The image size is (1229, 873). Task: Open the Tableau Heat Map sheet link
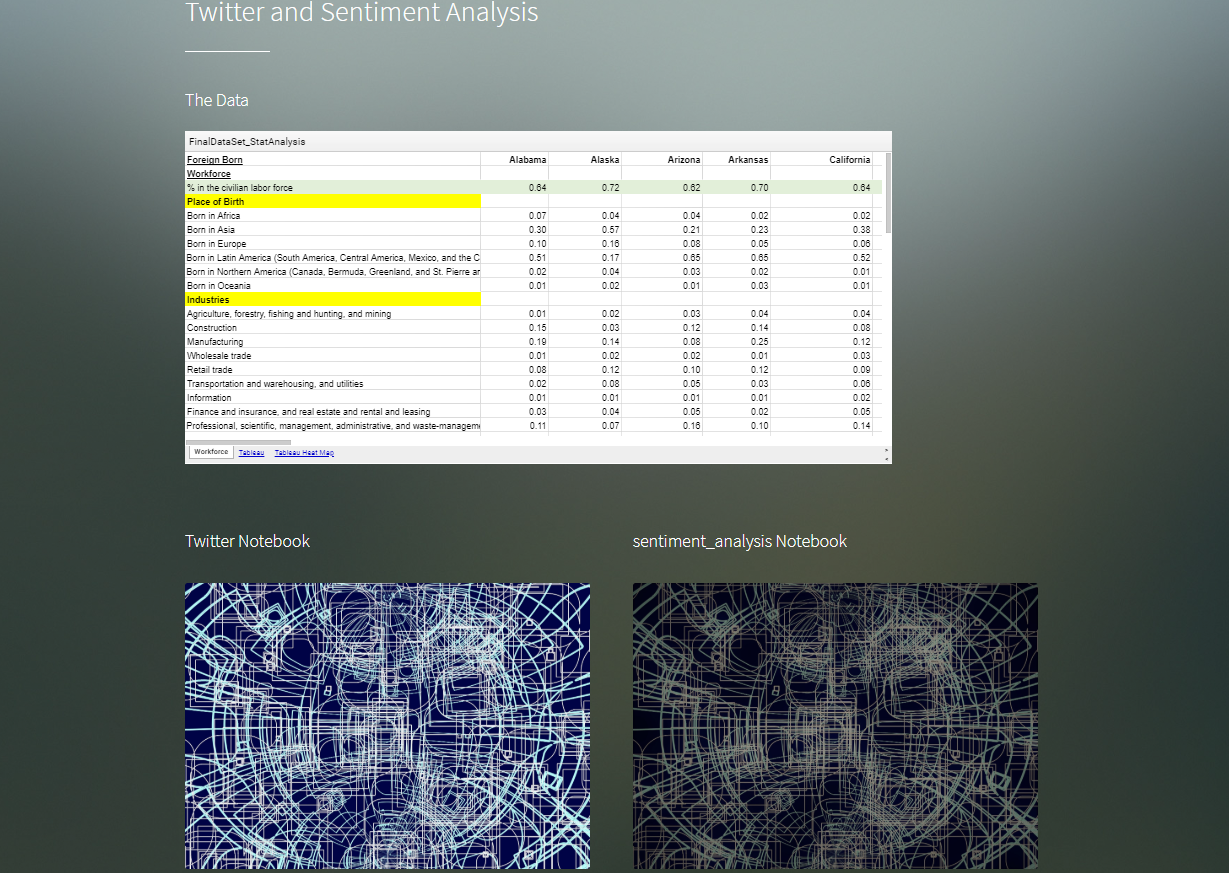coord(304,451)
